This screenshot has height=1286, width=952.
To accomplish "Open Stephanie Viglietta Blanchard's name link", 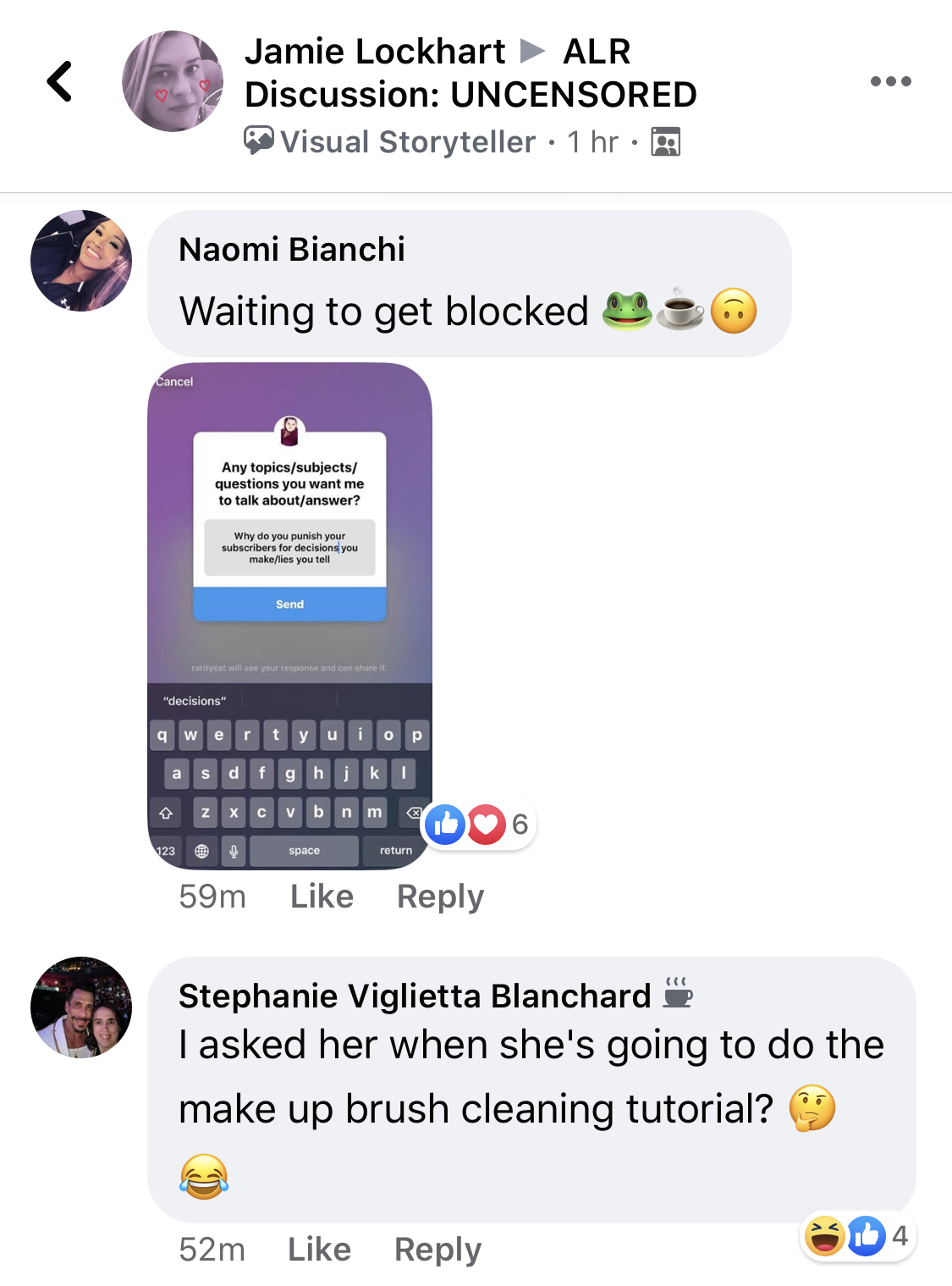I will [x=415, y=996].
